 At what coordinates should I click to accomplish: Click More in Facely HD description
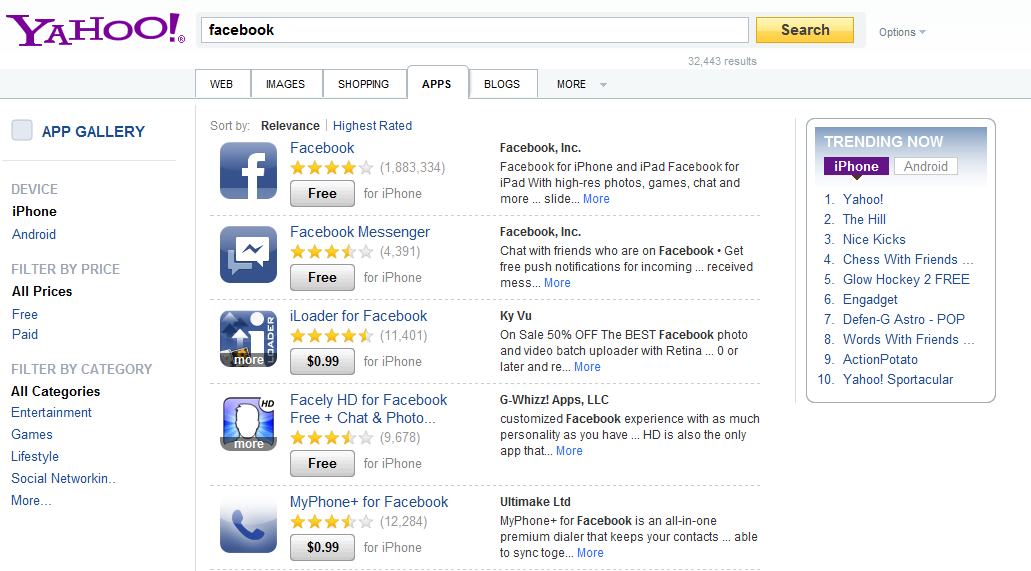pos(569,451)
